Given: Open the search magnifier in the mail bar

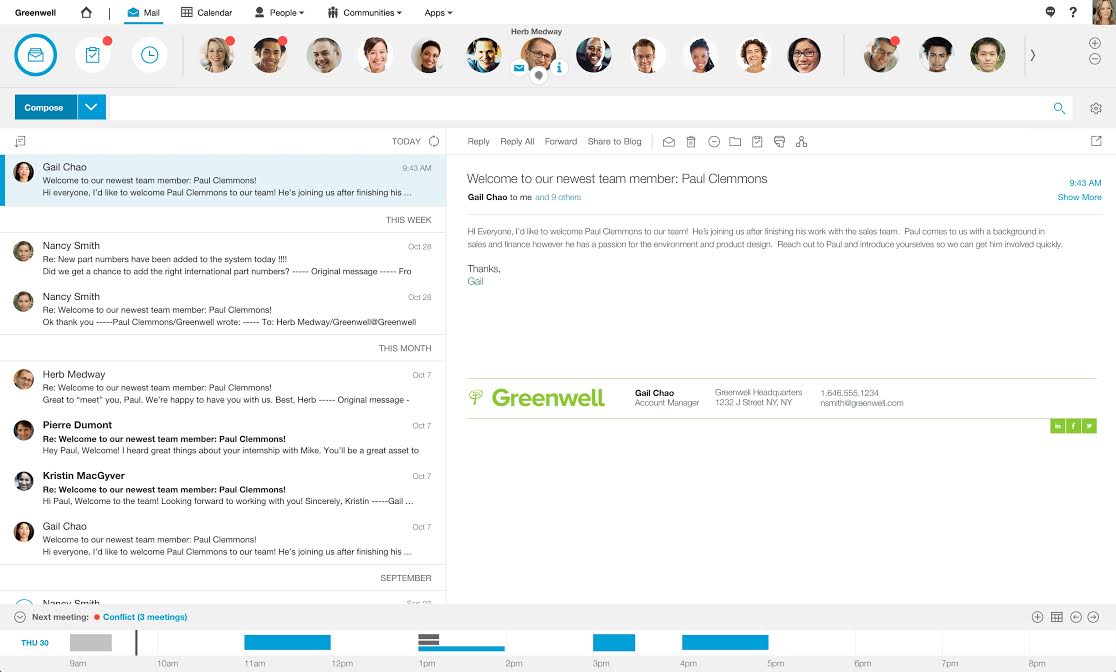Looking at the screenshot, I should pyautogui.click(x=1059, y=107).
